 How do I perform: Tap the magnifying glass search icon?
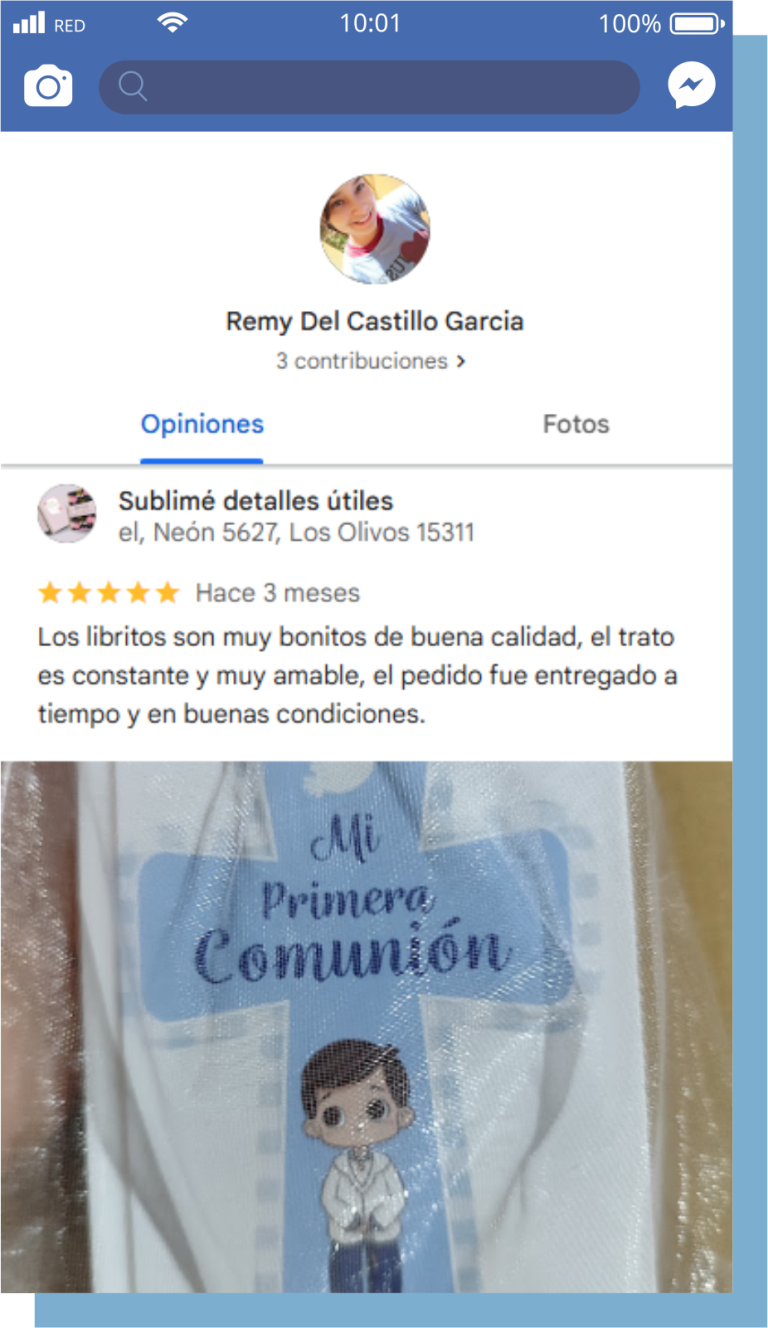(x=133, y=87)
